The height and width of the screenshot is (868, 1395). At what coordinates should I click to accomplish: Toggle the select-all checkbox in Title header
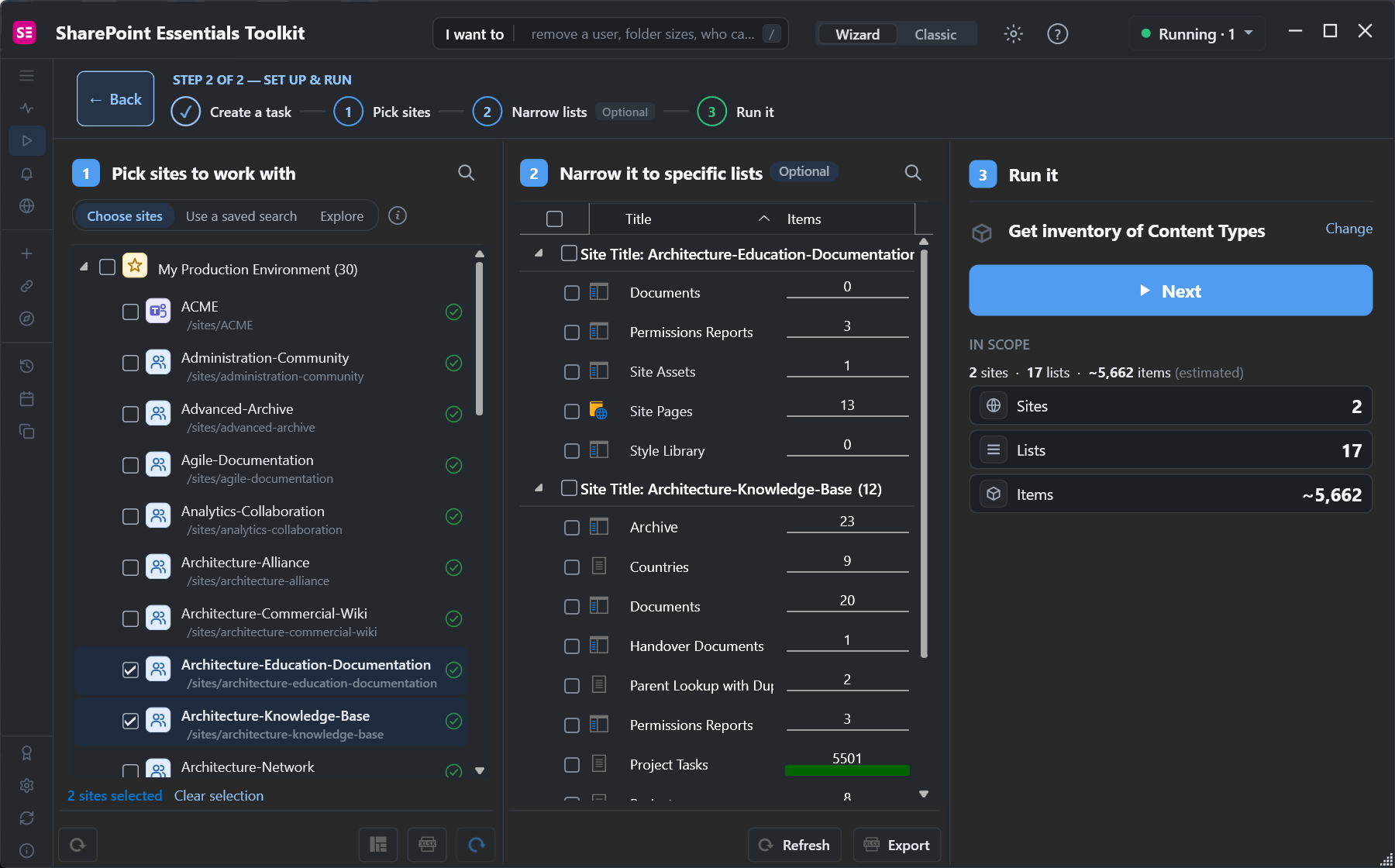coord(555,219)
